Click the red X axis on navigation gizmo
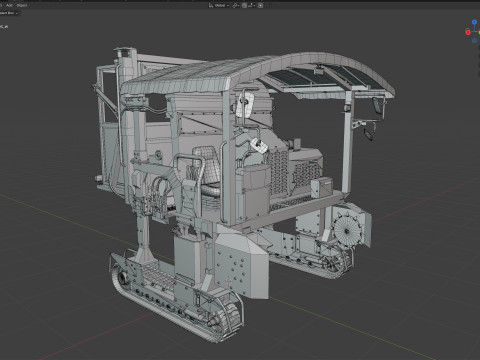The width and height of the screenshot is (480, 360). coord(468,32)
